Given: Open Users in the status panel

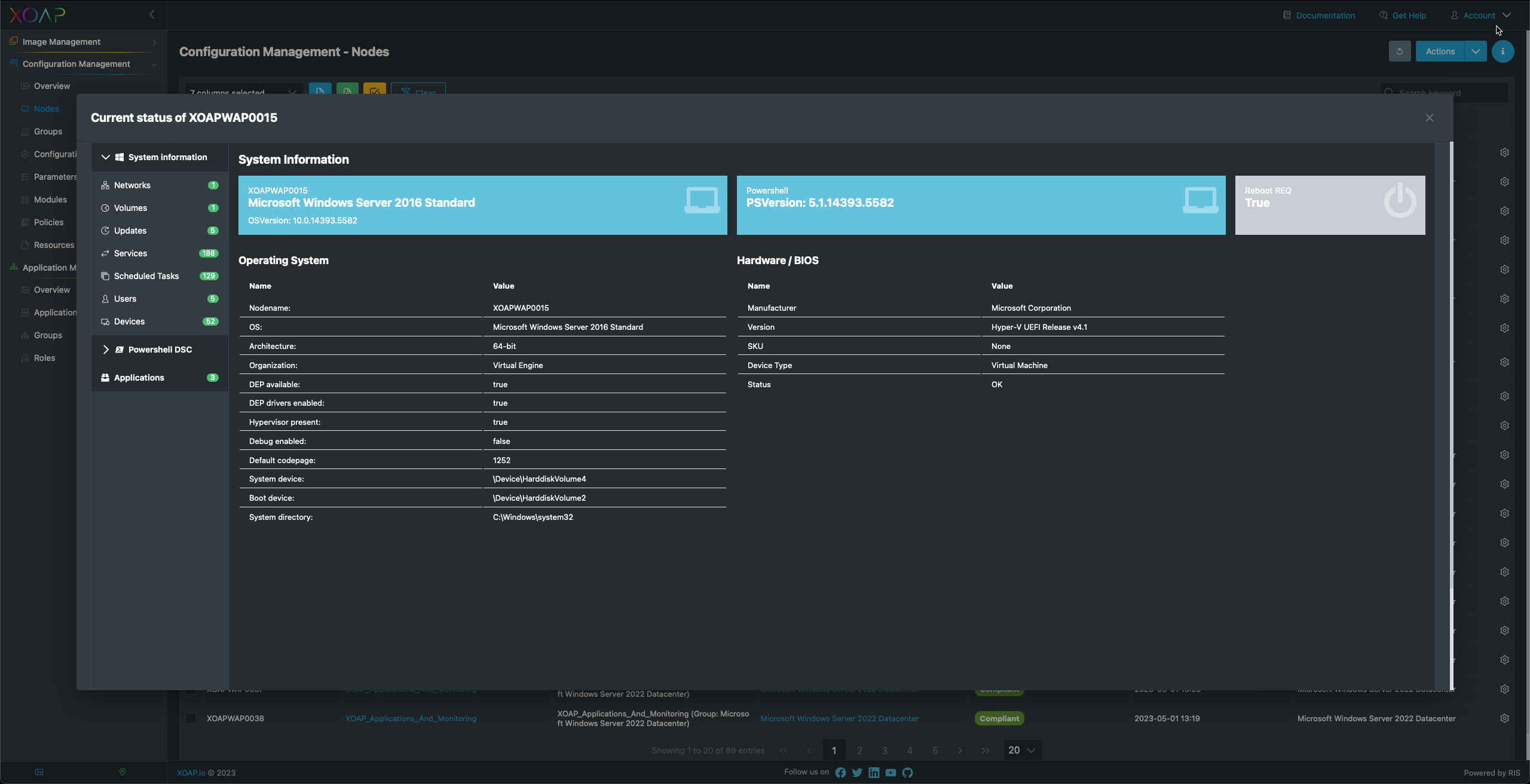Looking at the screenshot, I should coord(160,299).
